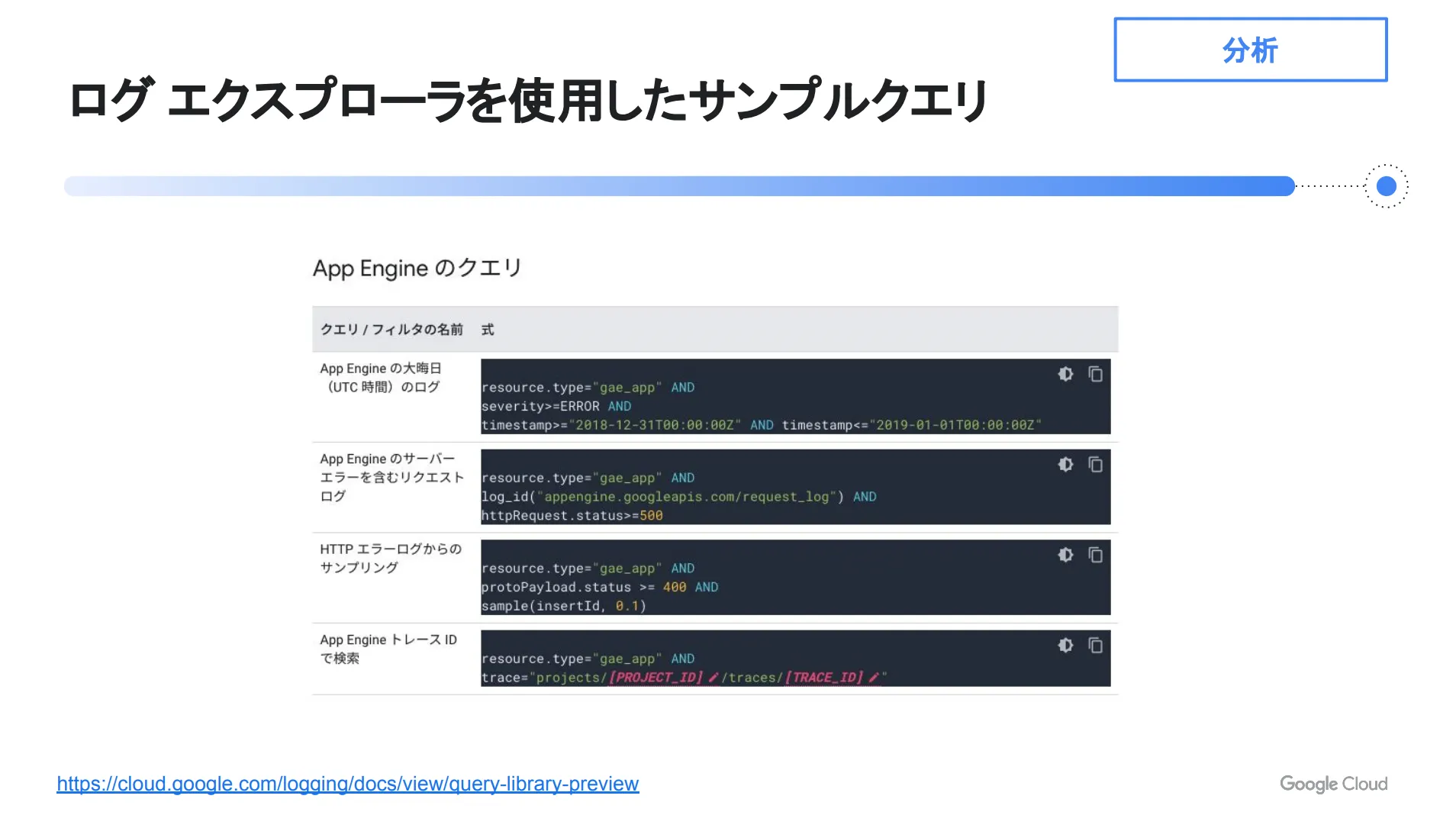Click 'resource.type="gae_app" AND' in first code block
Screen dimensions: 1456x815
[588, 388]
